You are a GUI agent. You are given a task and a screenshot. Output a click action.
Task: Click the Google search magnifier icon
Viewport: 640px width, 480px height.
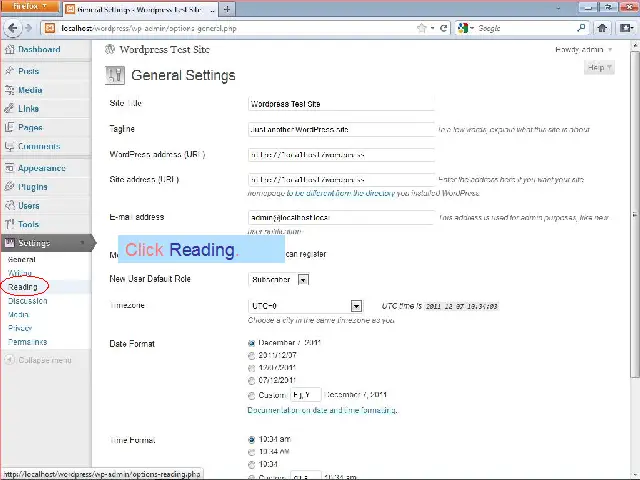(581, 28)
